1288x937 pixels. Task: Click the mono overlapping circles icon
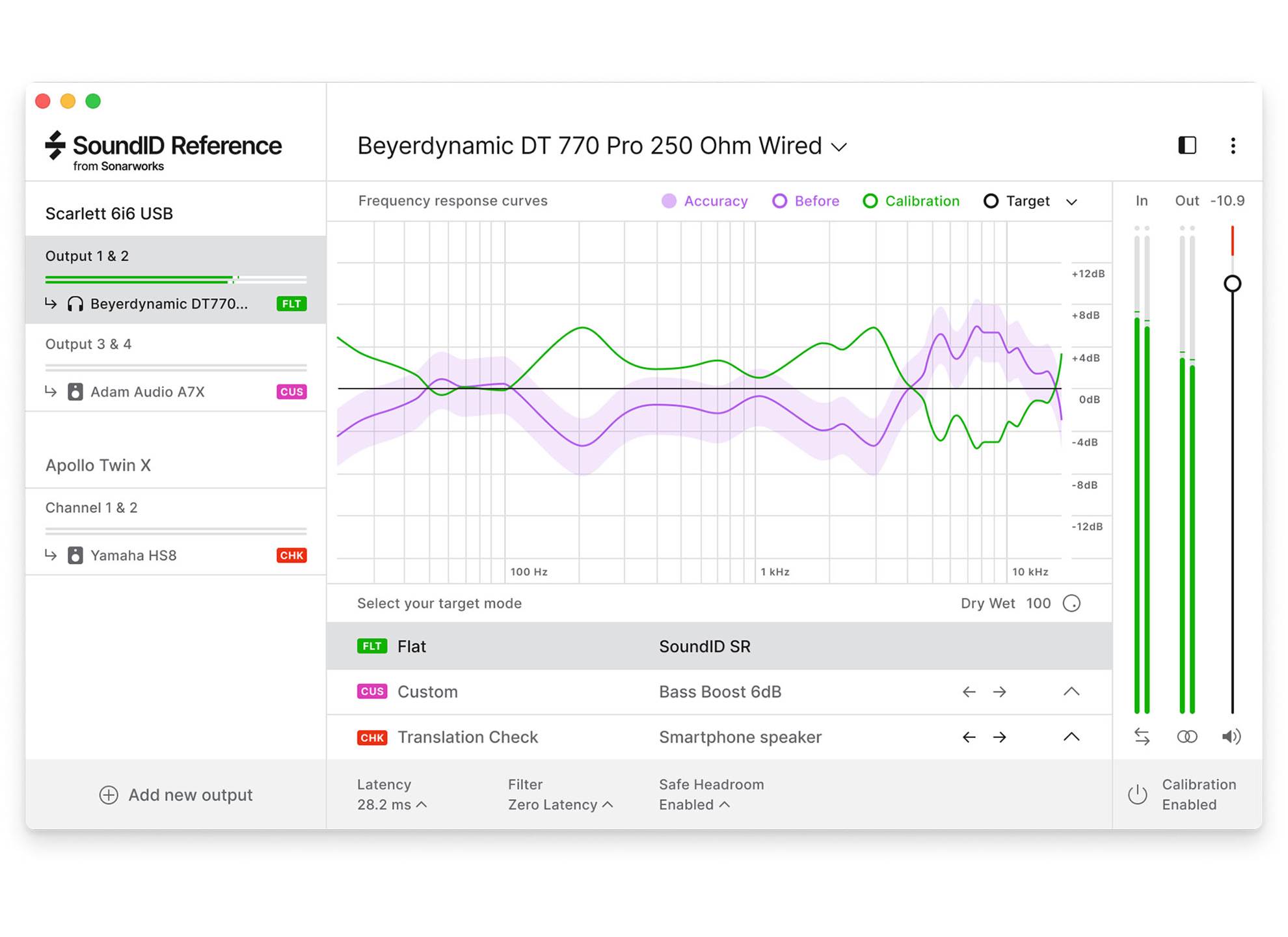point(1187,737)
